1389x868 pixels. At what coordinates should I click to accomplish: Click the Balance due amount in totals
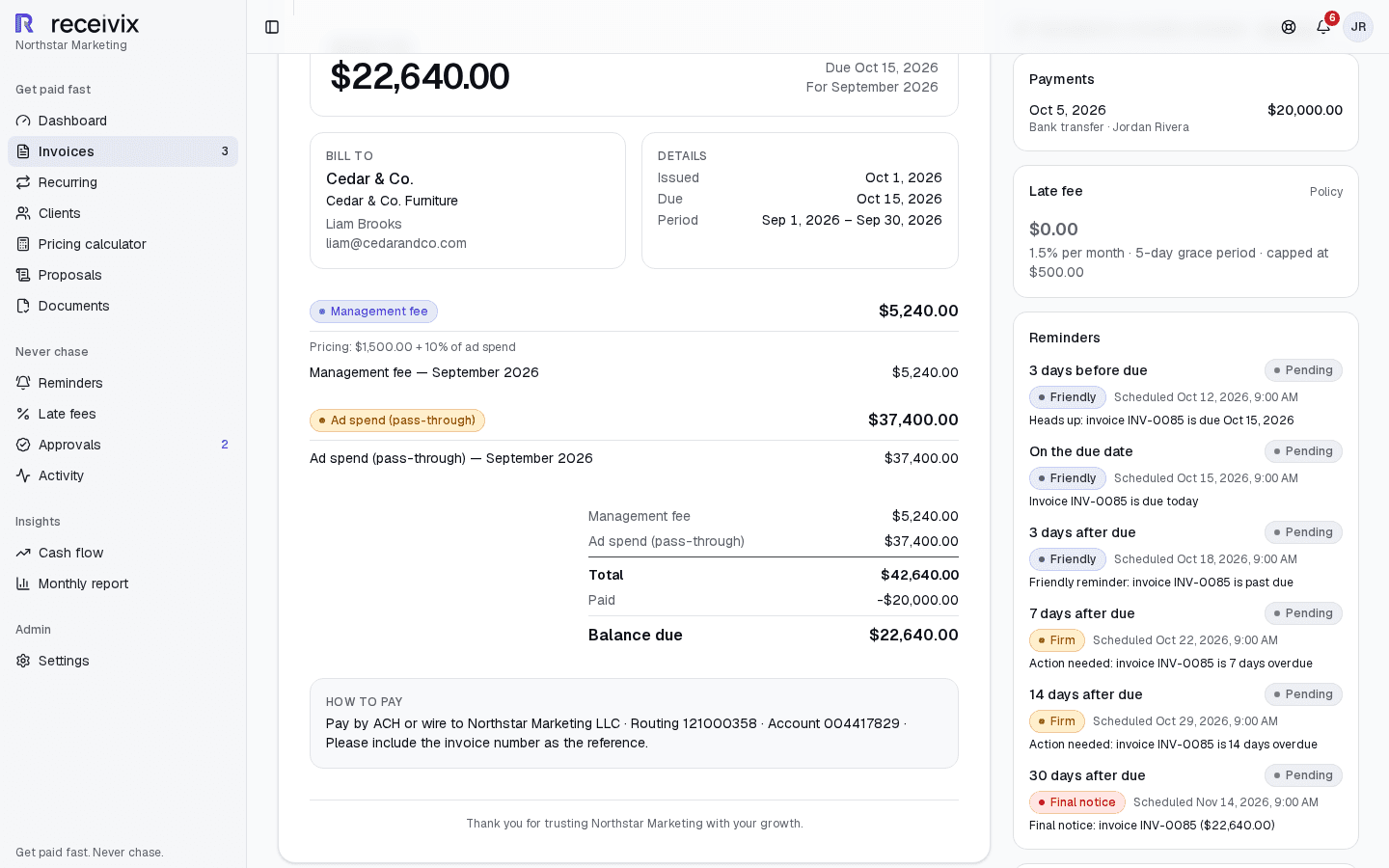pos(913,635)
